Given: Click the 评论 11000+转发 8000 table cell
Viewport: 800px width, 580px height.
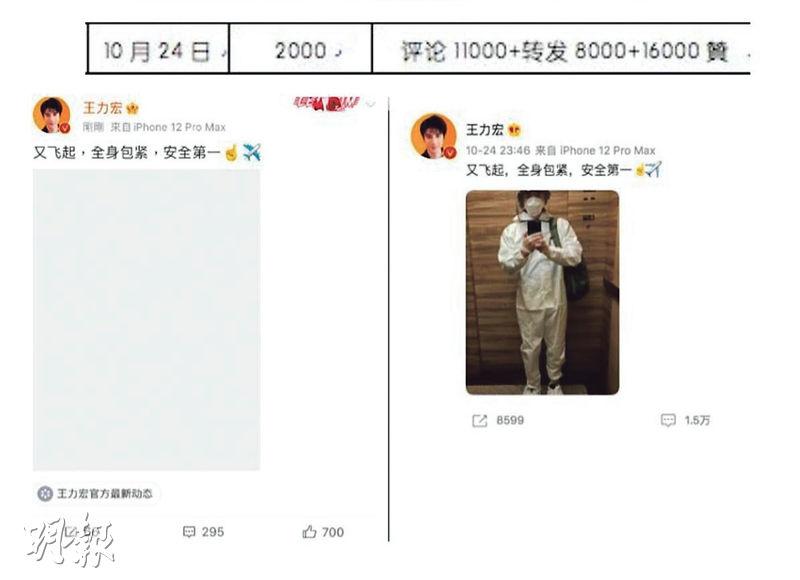Looking at the screenshot, I should pyautogui.click(x=561, y=49).
